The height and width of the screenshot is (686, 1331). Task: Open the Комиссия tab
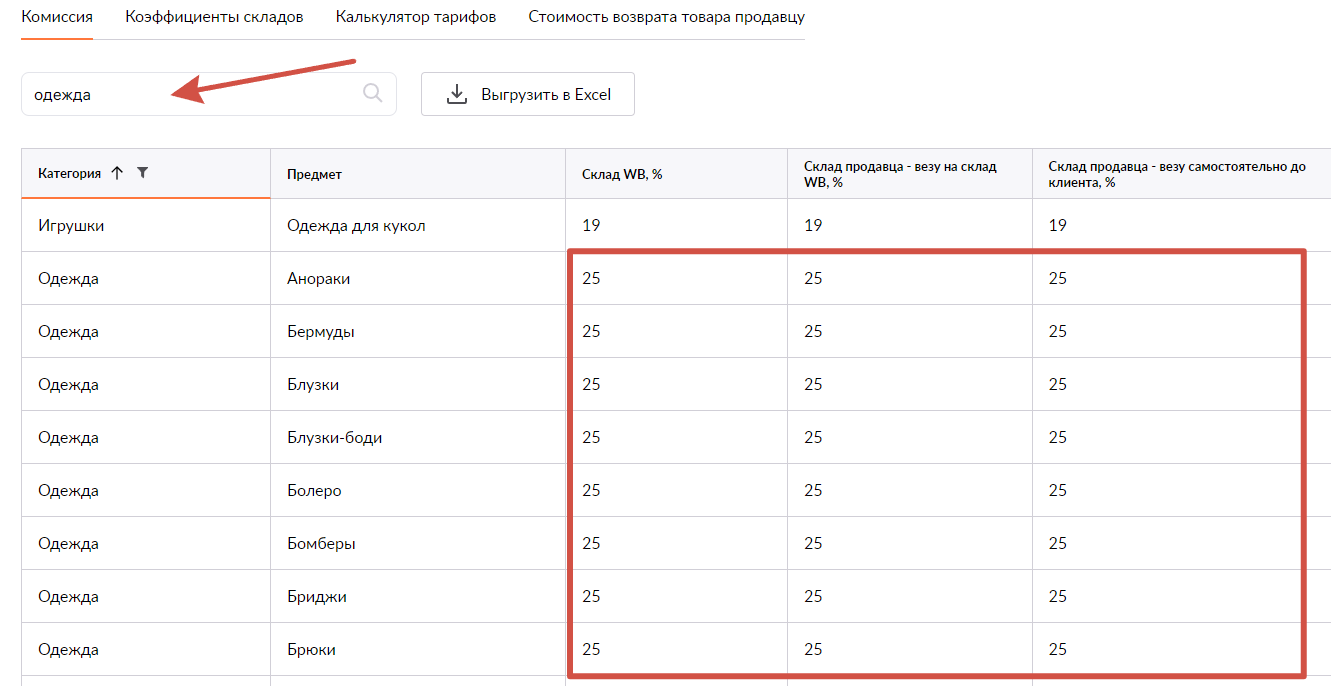point(57,17)
